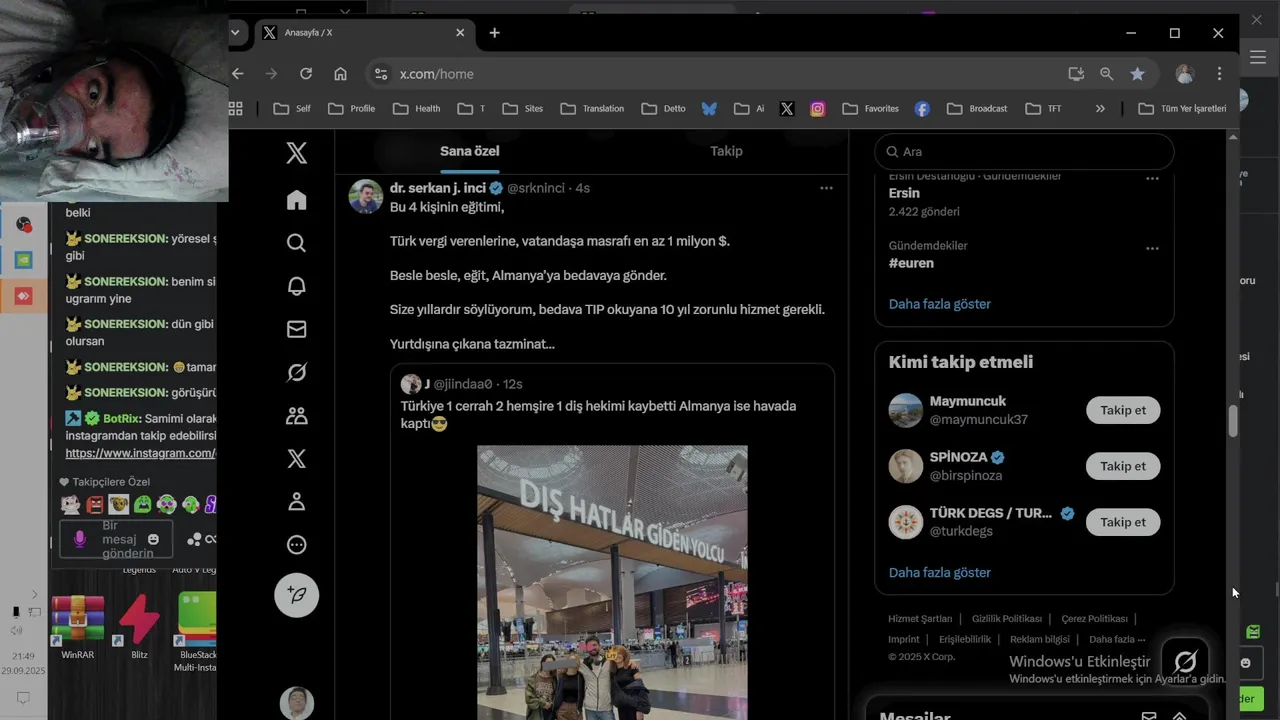The width and height of the screenshot is (1280, 720).
Task: Open Messages envelope in X sidebar
Action: point(296,329)
